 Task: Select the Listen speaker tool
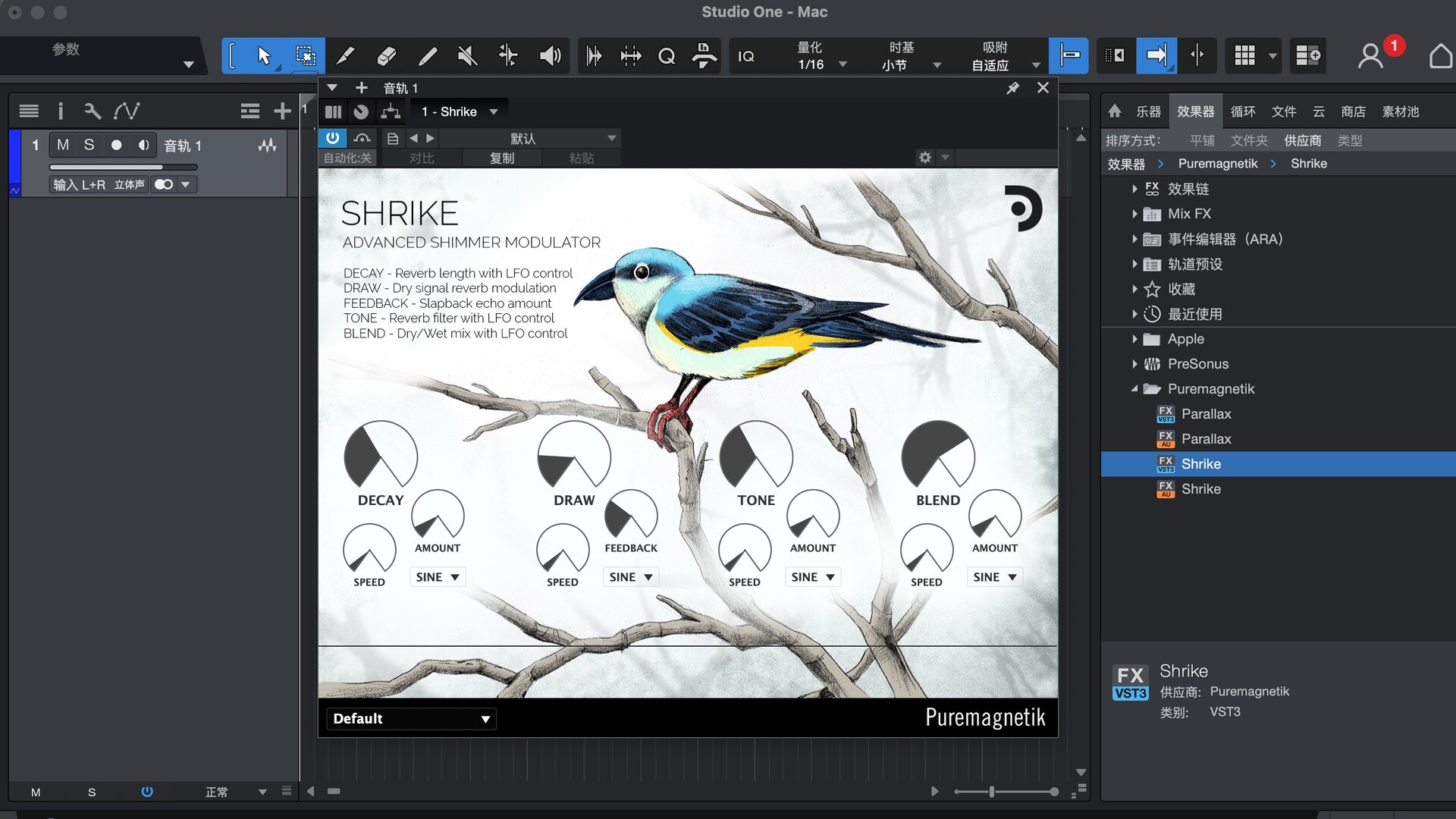pos(550,56)
